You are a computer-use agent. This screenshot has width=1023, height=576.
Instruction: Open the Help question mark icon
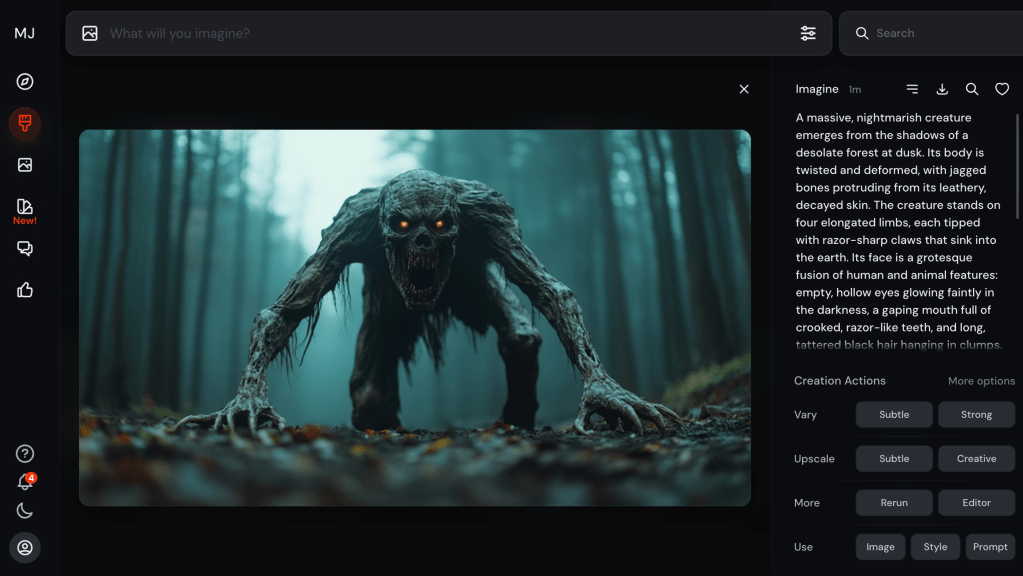25,454
